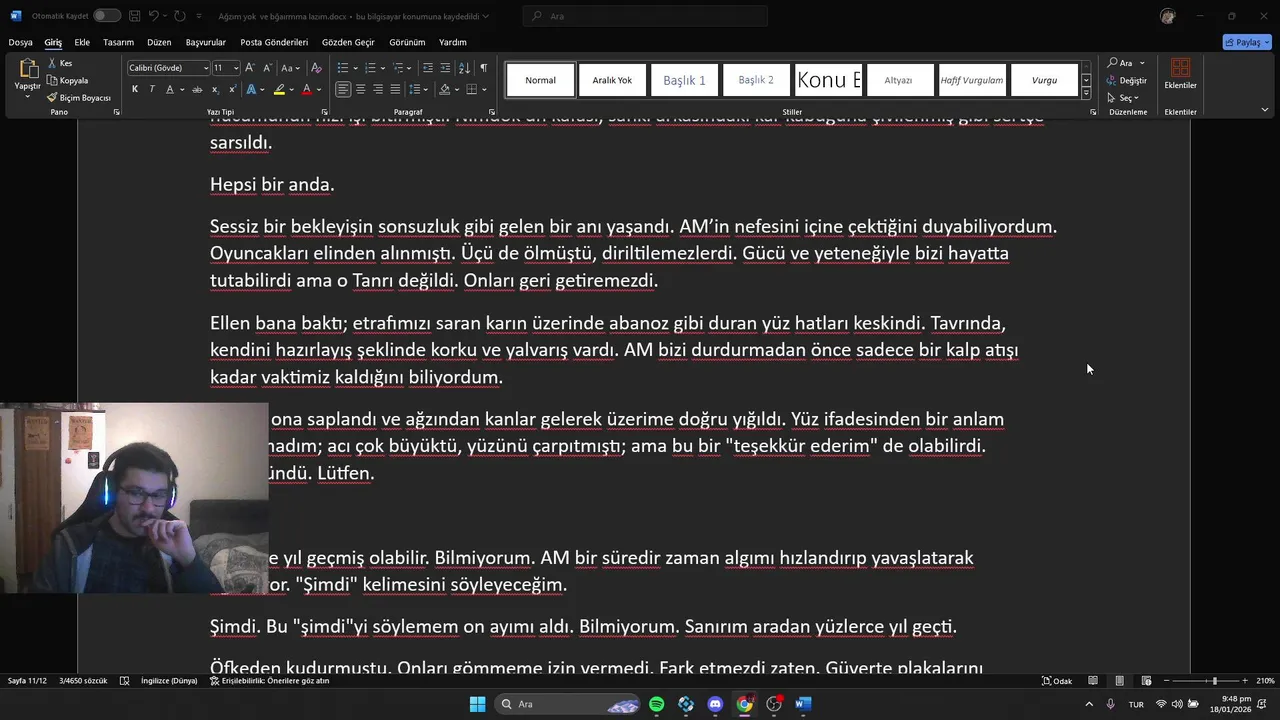Collapse the ribbon with the chevron

tap(1265, 110)
